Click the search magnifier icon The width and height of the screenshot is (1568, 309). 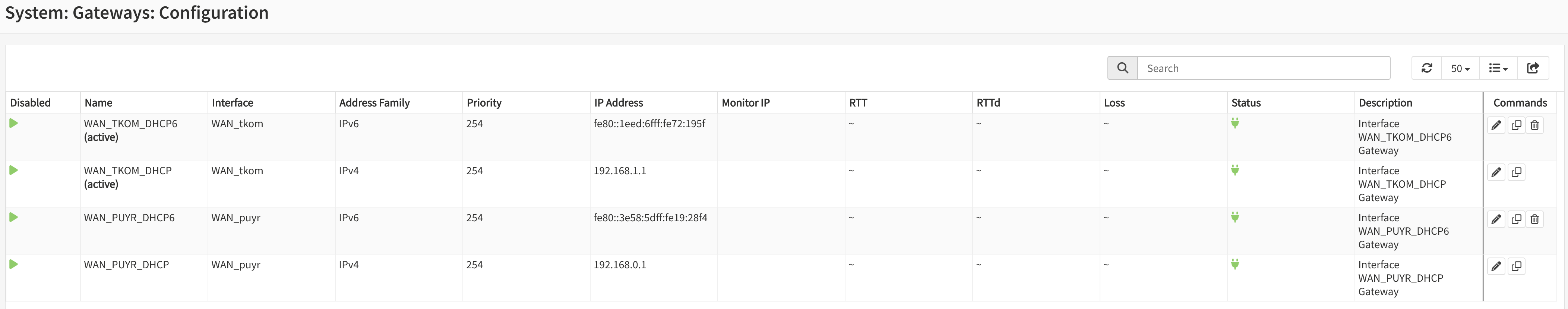1122,68
